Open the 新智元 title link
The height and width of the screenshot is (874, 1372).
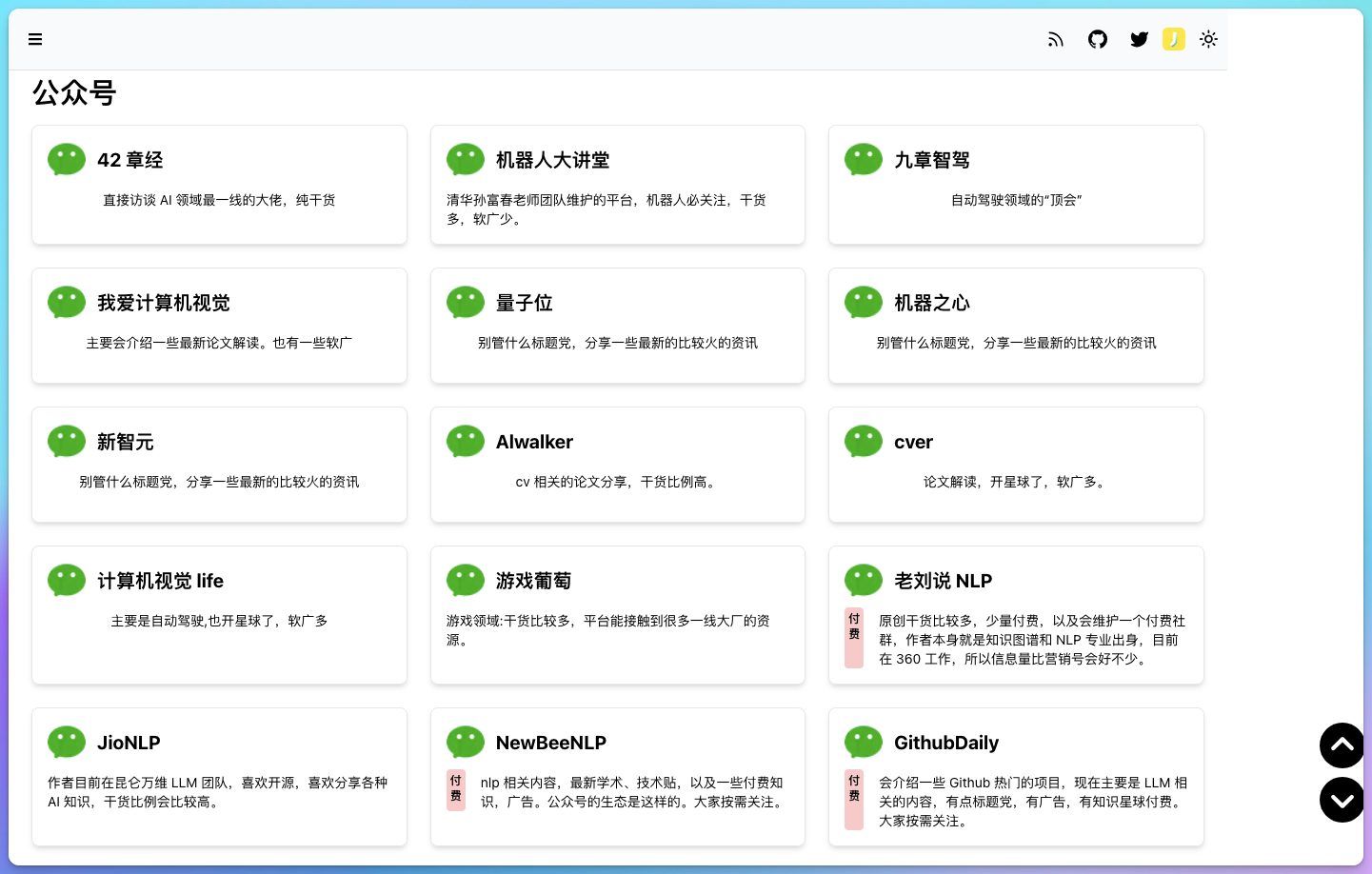click(x=126, y=442)
